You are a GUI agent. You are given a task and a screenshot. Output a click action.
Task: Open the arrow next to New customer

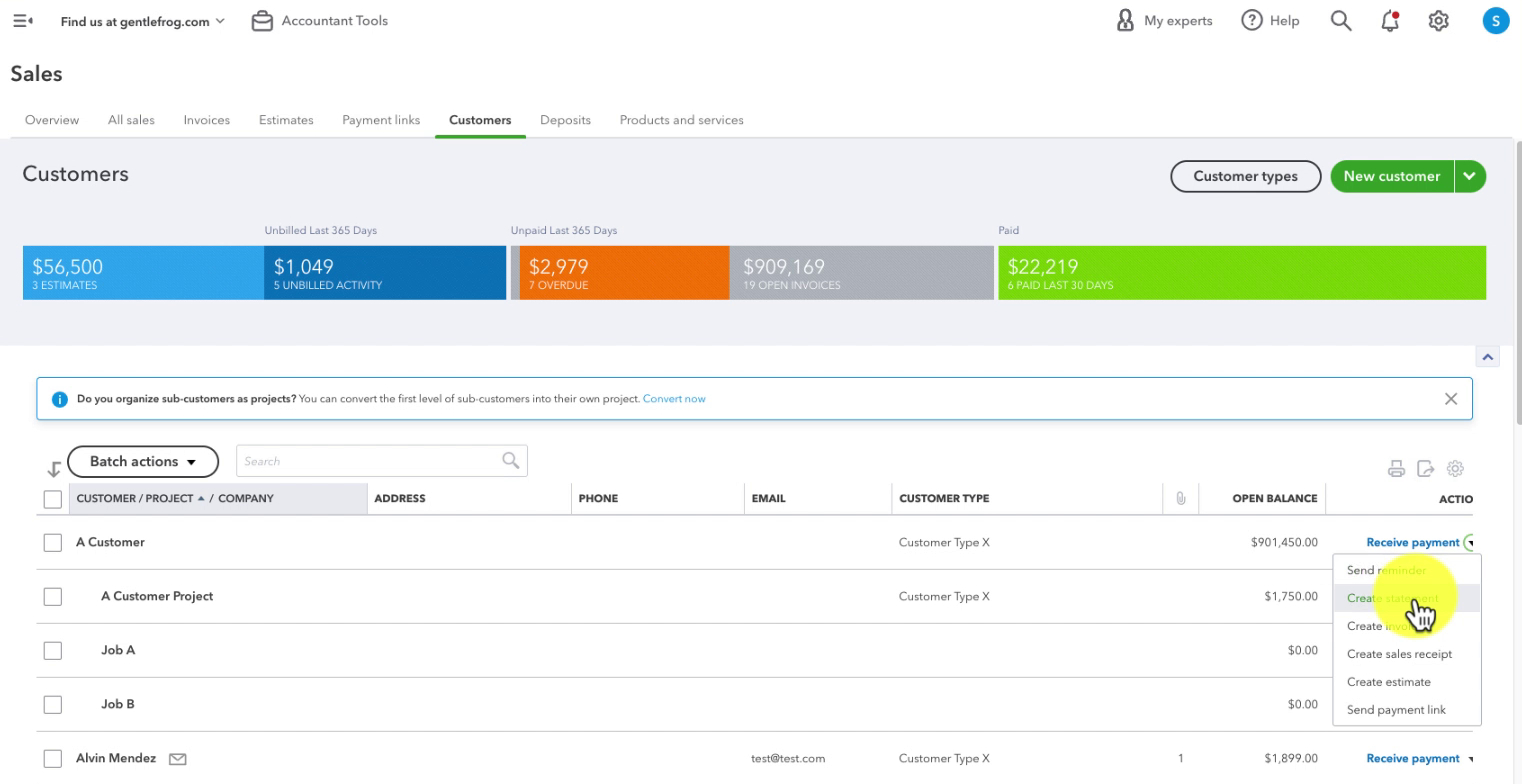click(x=1469, y=176)
